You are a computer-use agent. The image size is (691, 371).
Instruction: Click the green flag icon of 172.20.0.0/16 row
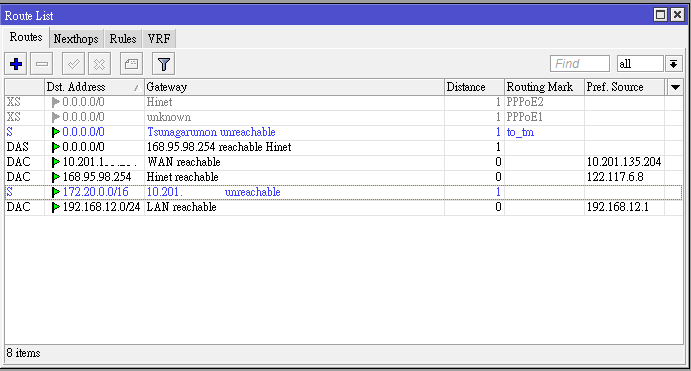click(x=56, y=192)
